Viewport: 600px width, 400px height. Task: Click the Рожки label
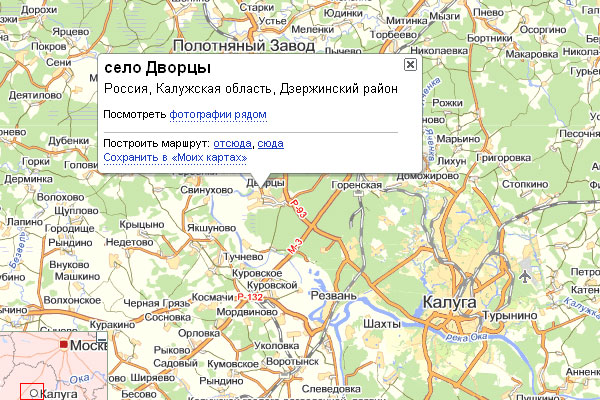(447, 103)
